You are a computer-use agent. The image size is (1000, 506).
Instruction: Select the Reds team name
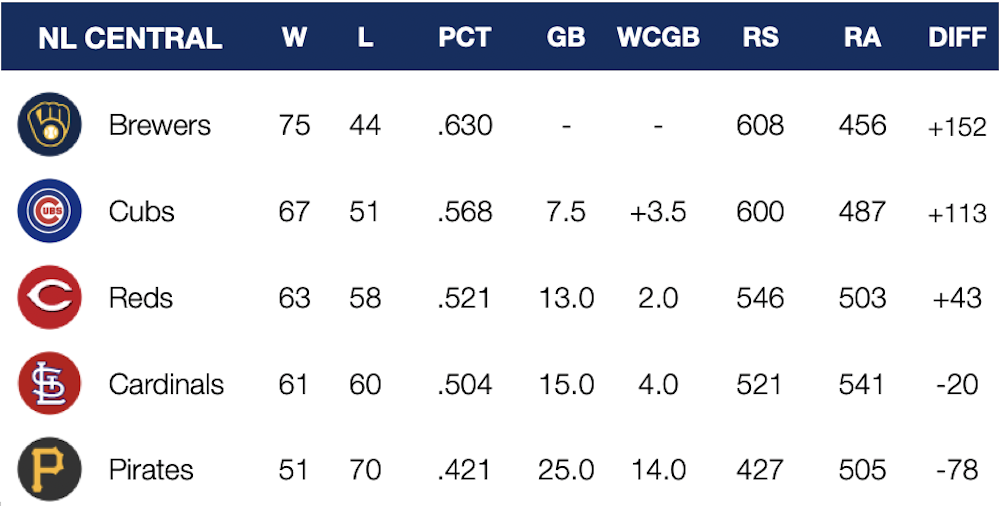[x=141, y=298]
